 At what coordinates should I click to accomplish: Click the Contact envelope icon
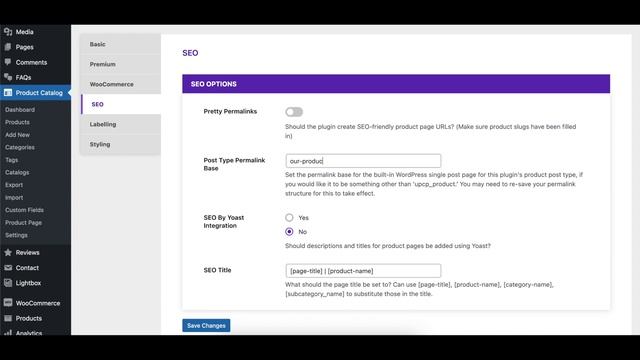tap(8, 268)
